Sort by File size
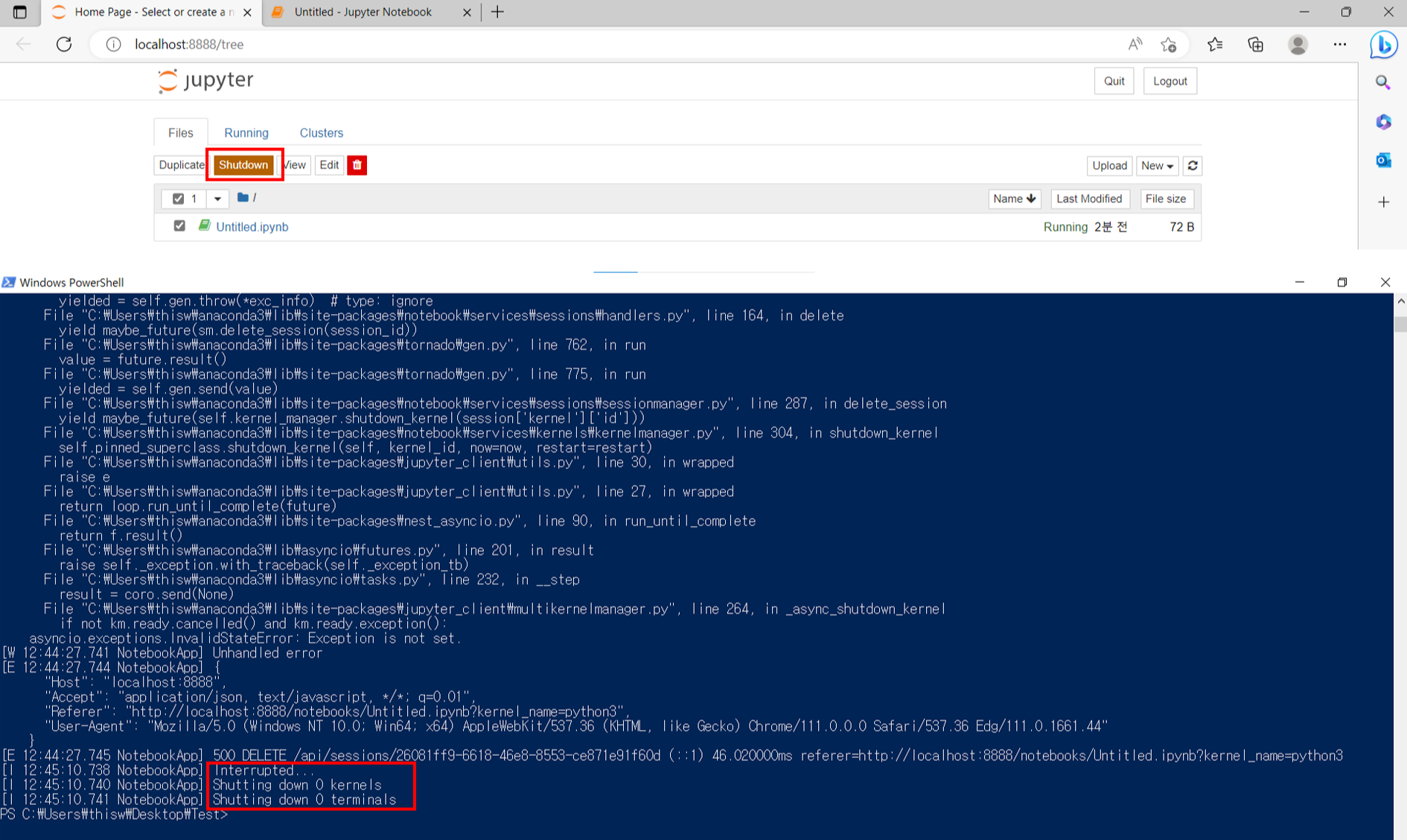This screenshot has height=840, width=1407. click(x=1166, y=199)
